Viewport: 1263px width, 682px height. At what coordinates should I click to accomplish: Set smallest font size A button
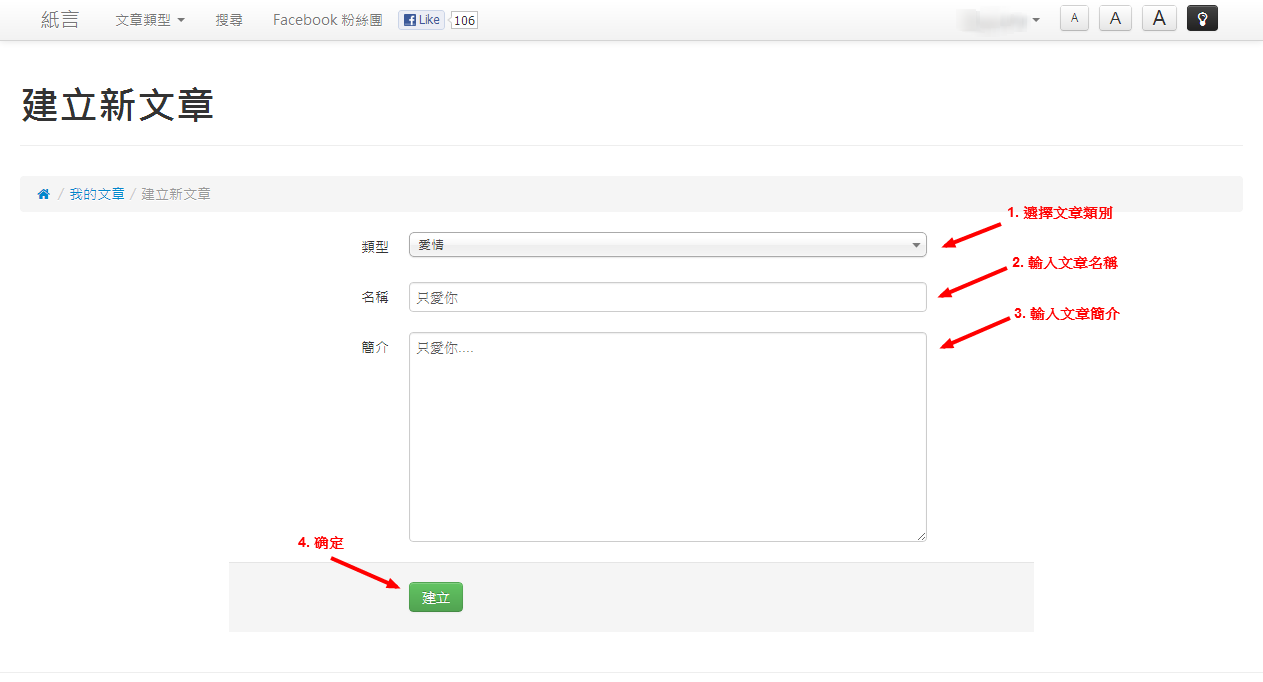(1074, 18)
